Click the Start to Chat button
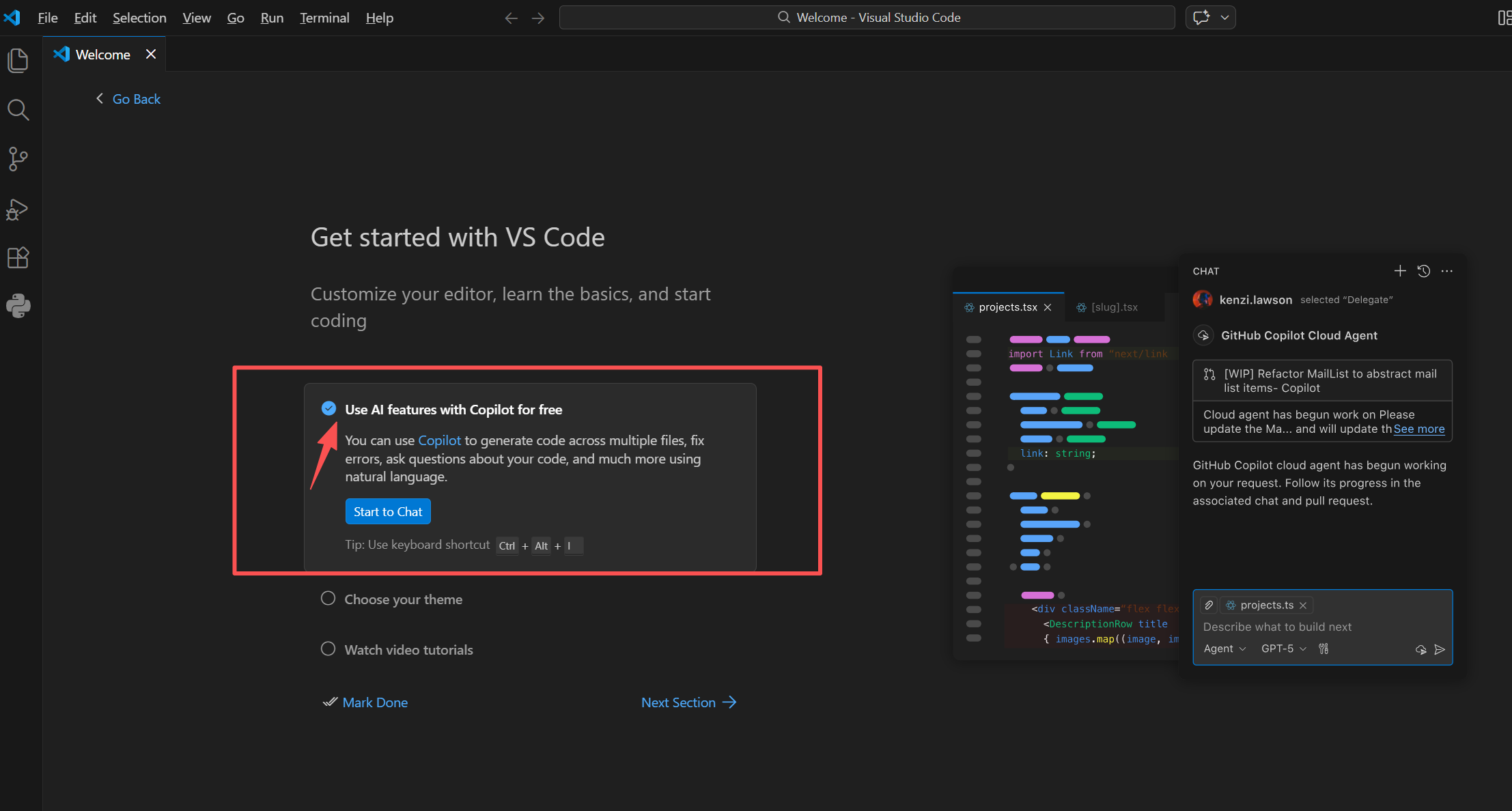 point(388,511)
